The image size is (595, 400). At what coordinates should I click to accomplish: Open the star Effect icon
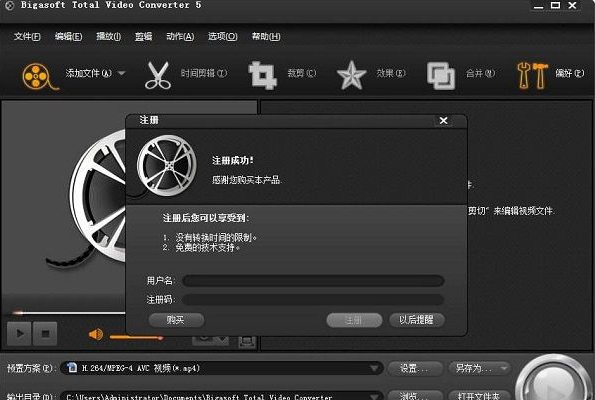pos(351,75)
